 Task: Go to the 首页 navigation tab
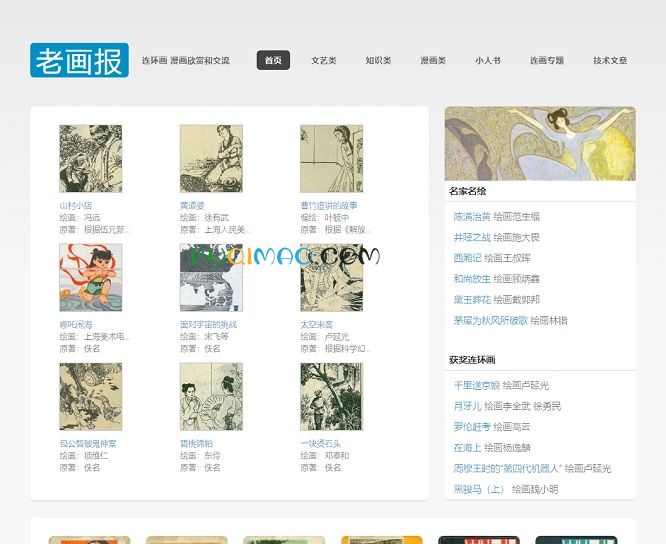273,60
